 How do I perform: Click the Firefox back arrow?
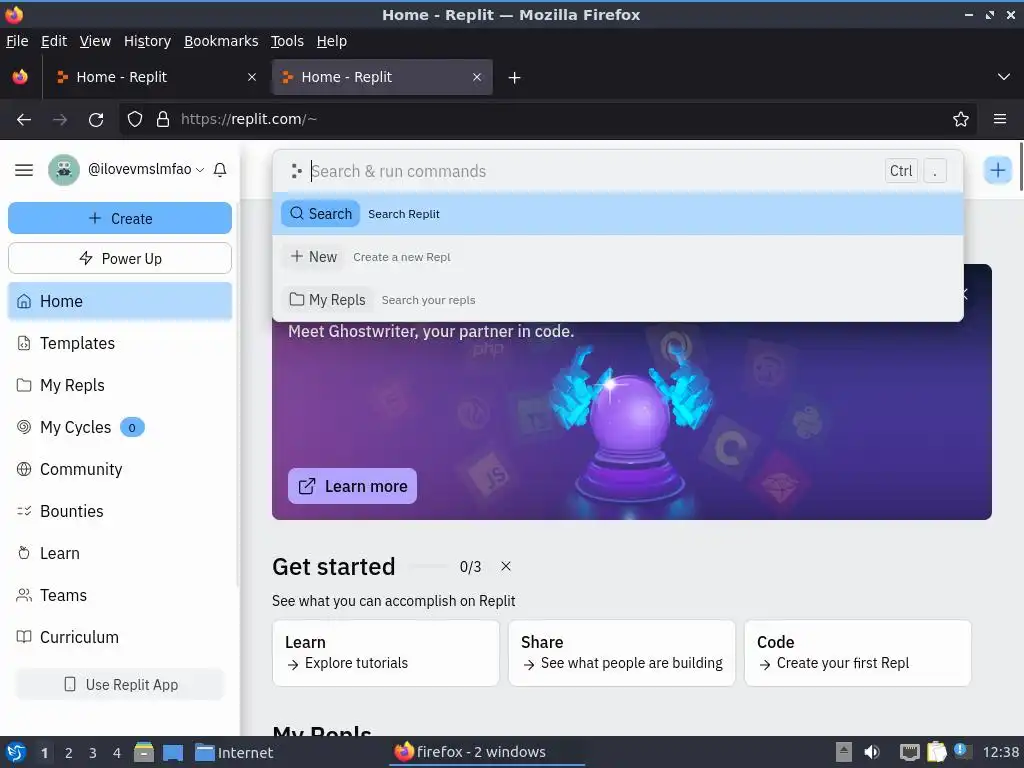tap(24, 120)
